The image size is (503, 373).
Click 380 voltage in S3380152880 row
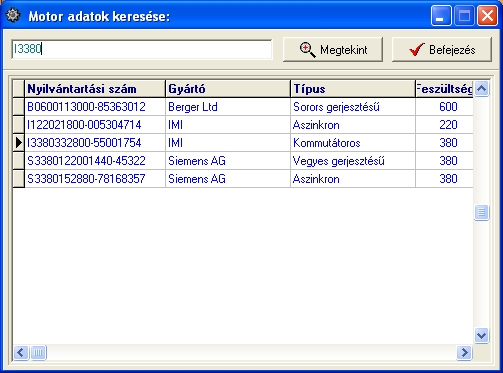444,179
